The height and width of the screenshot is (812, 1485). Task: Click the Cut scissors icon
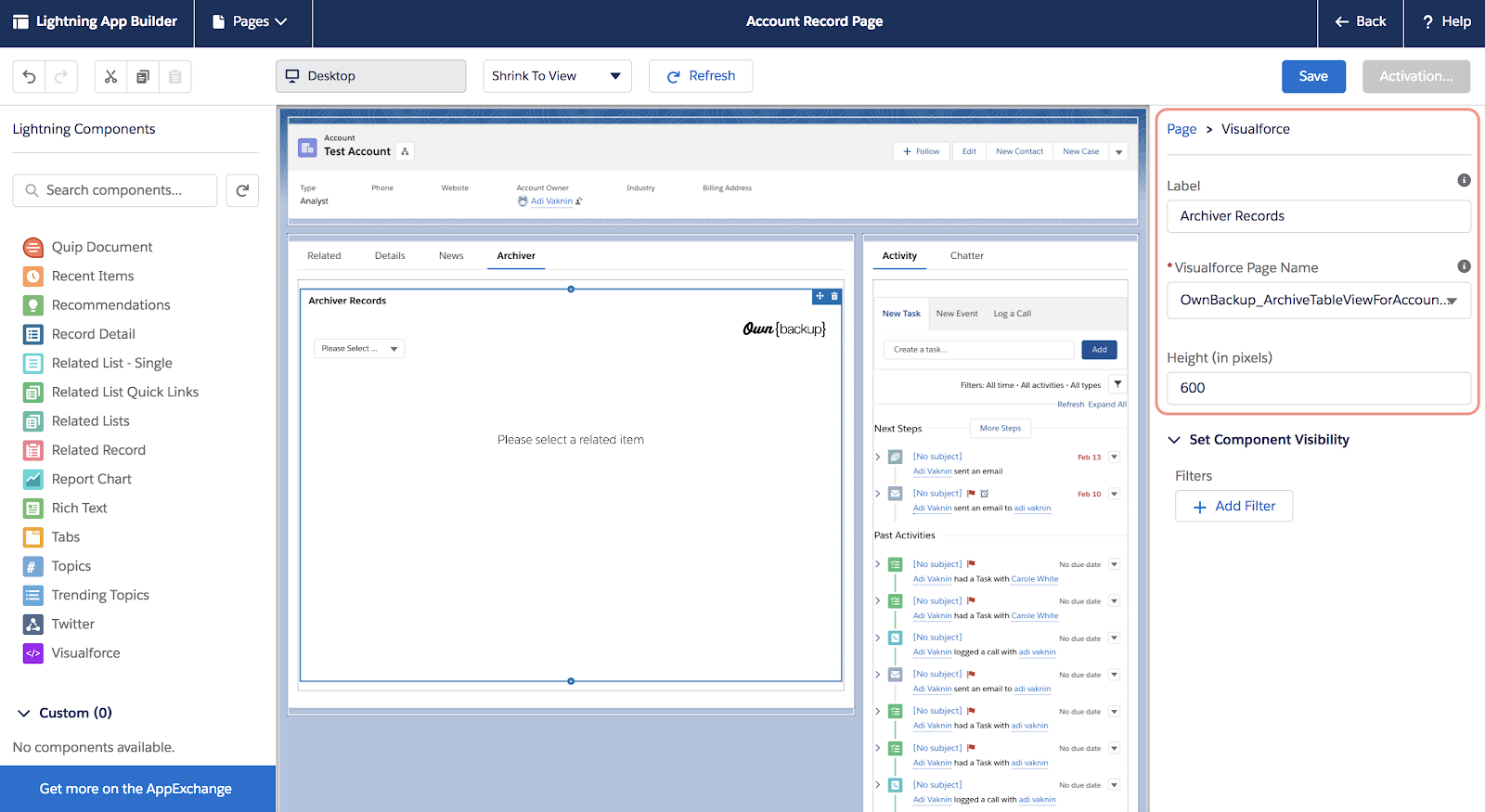point(110,76)
